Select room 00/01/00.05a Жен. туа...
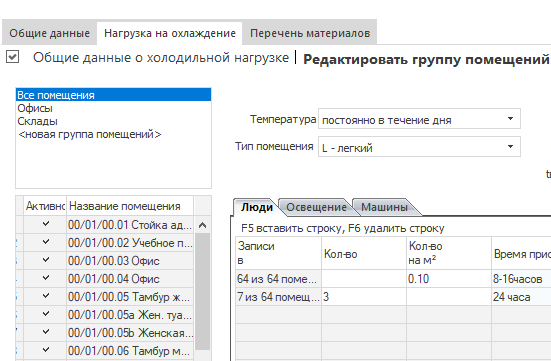The height and width of the screenshot is (361, 551). tap(130, 315)
